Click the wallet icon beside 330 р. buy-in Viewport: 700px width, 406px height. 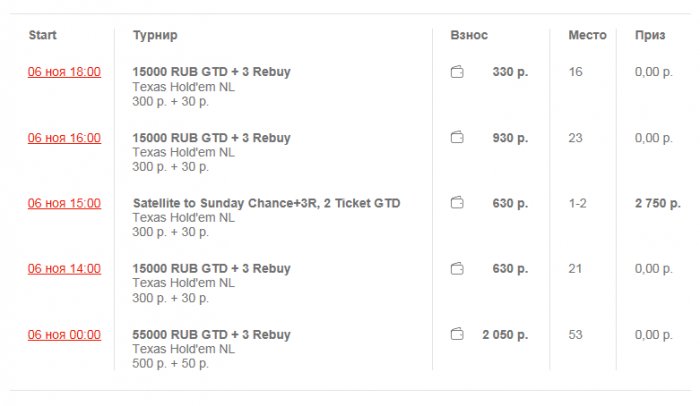(457, 72)
